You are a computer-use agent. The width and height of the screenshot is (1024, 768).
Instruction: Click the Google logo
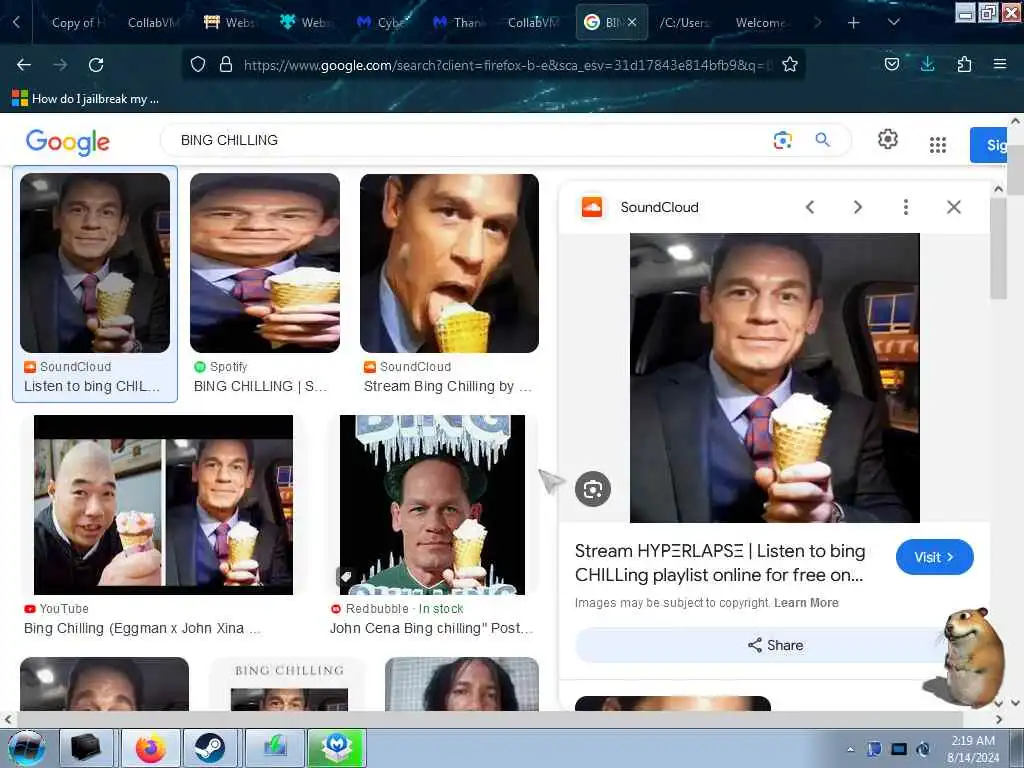(x=68, y=142)
